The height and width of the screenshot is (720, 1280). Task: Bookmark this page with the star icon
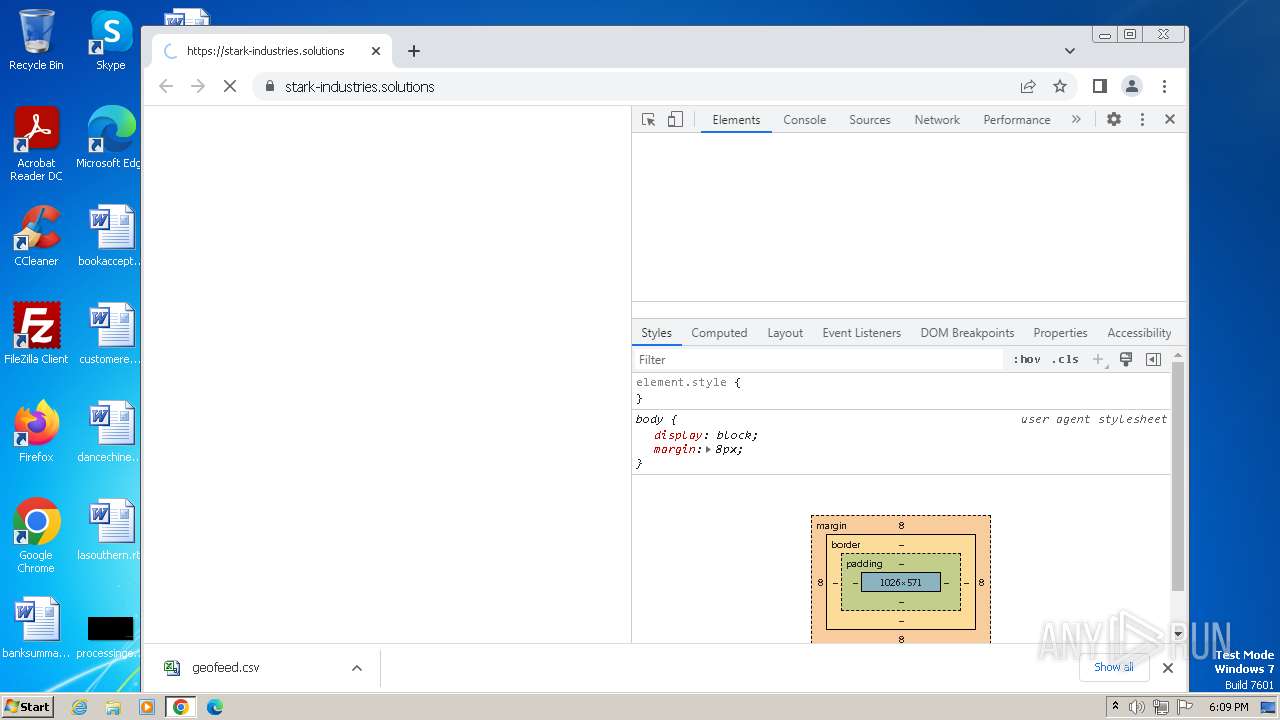pos(1060,87)
